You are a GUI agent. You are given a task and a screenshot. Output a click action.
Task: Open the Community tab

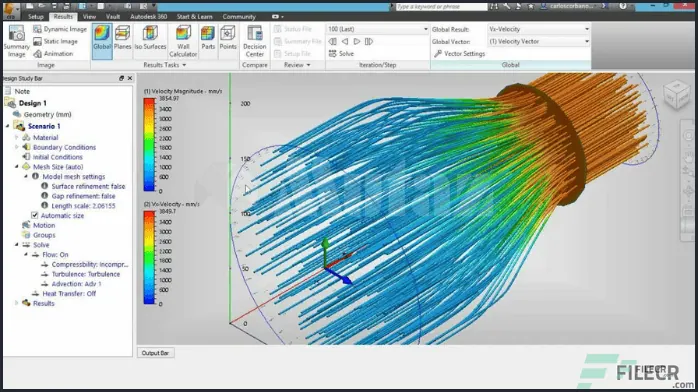pyautogui.click(x=239, y=16)
